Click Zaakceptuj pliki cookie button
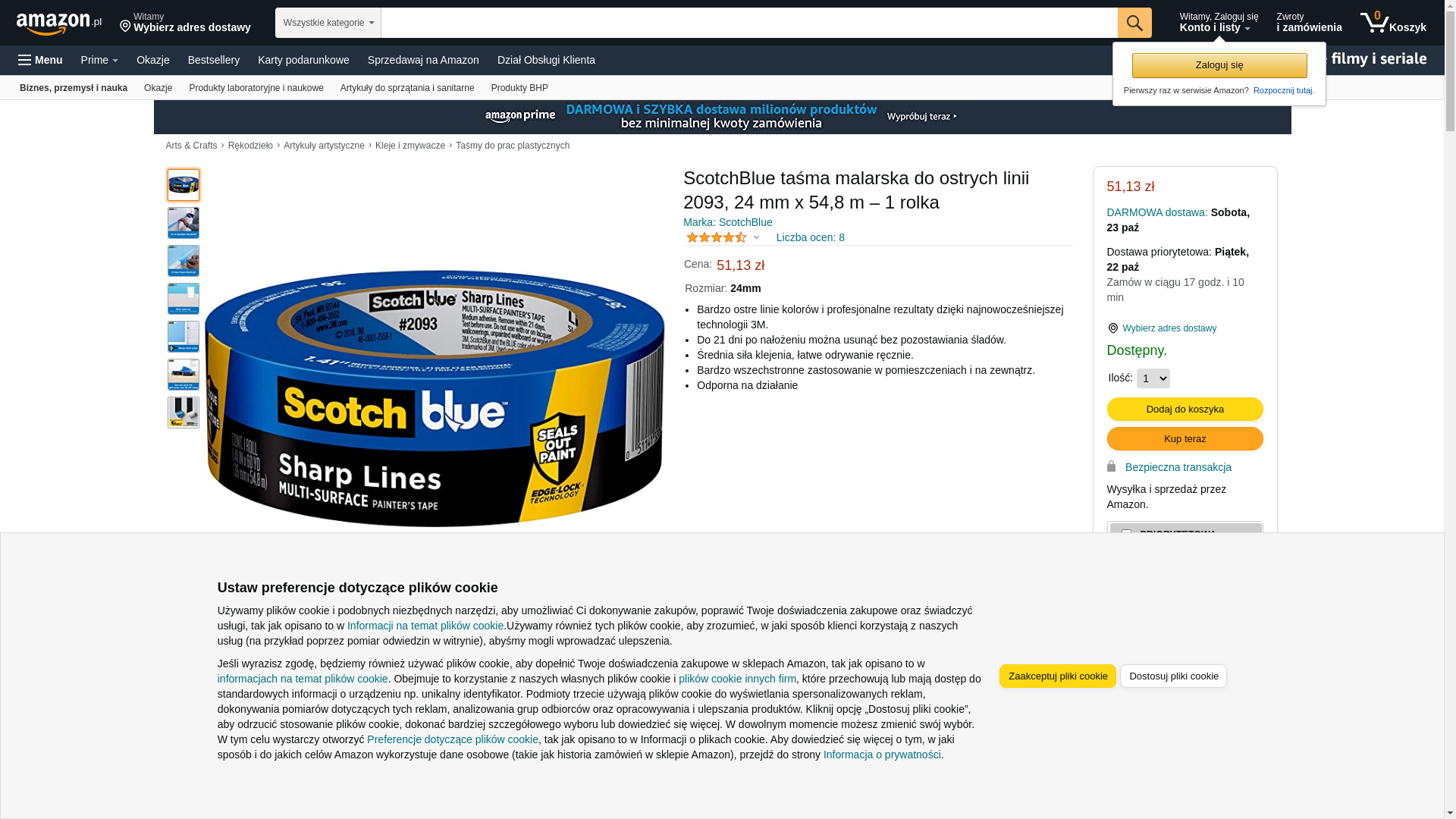 pyautogui.click(x=1057, y=676)
